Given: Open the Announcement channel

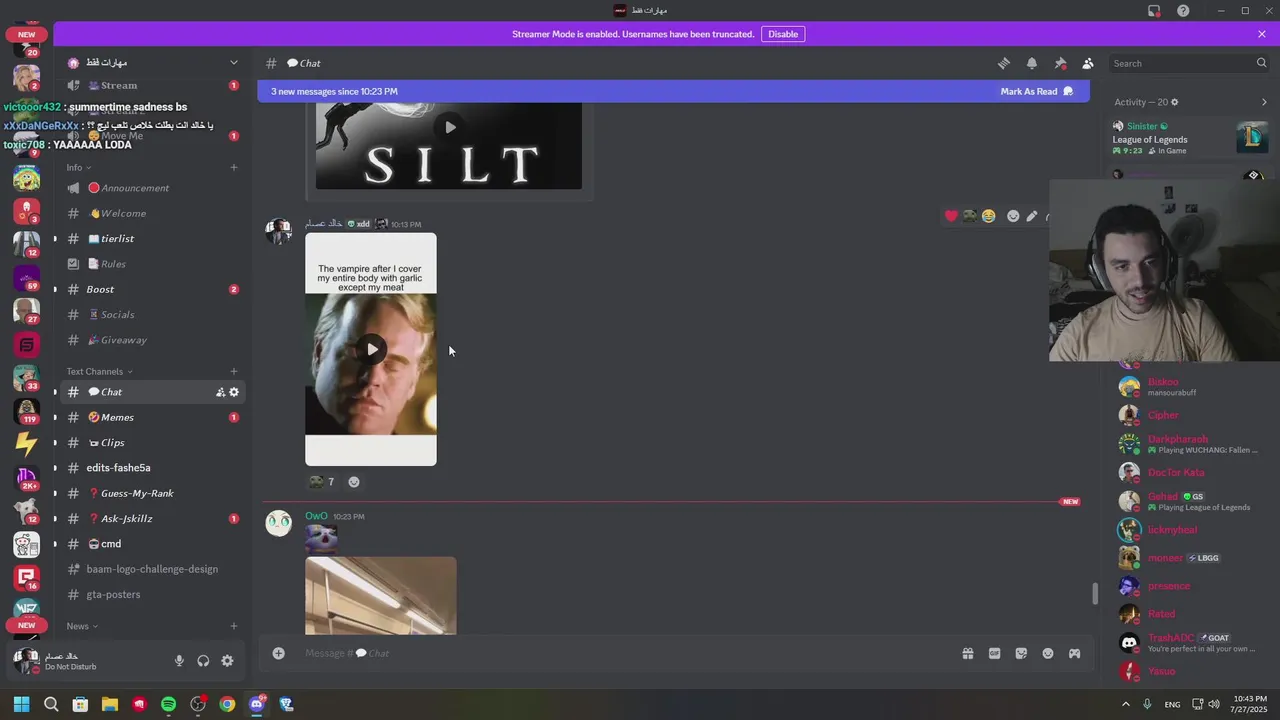Looking at the screenshot, I should 152,188.
